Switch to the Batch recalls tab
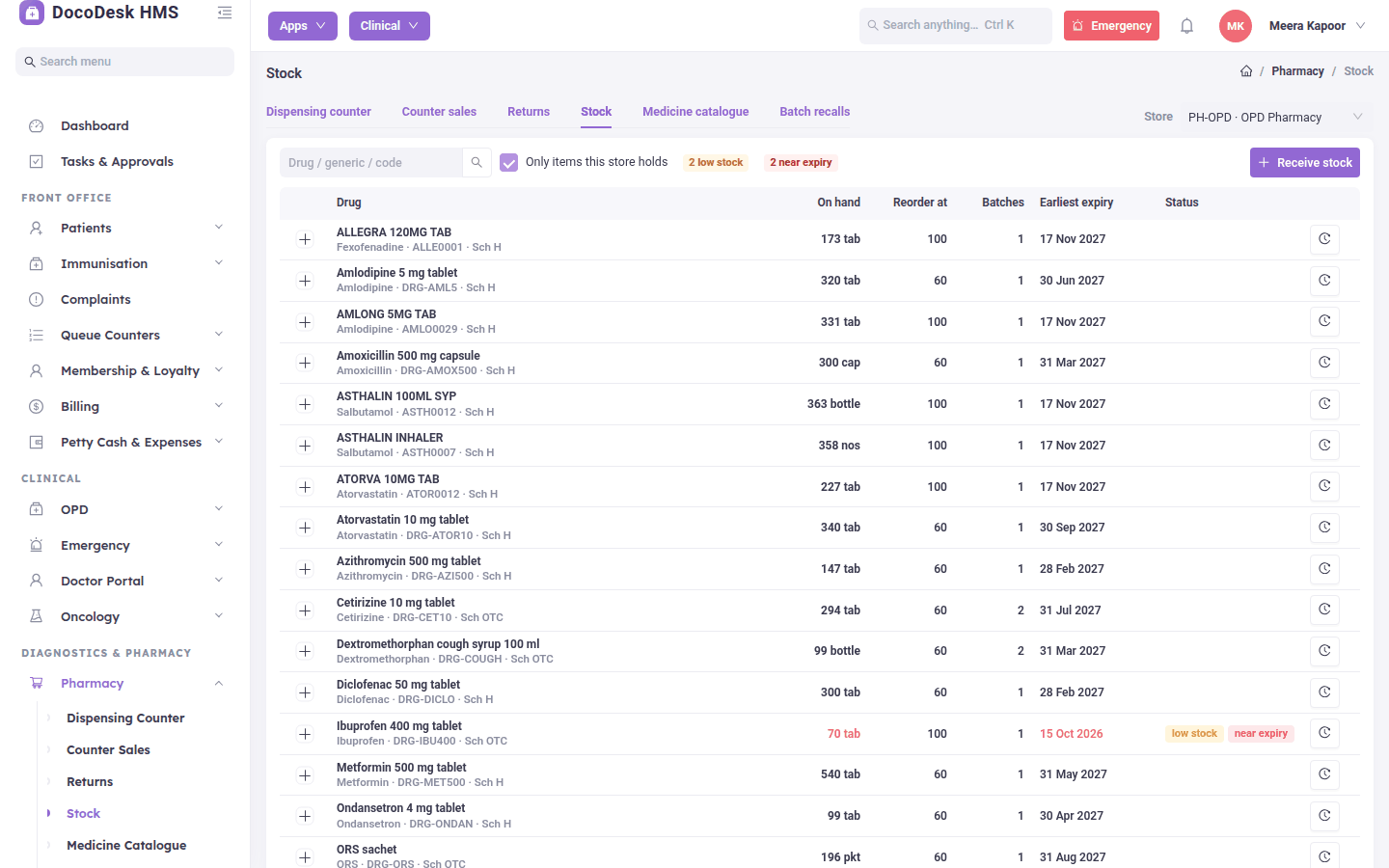The height and width of the screenshot is (868, 1389). pos(815,112)
